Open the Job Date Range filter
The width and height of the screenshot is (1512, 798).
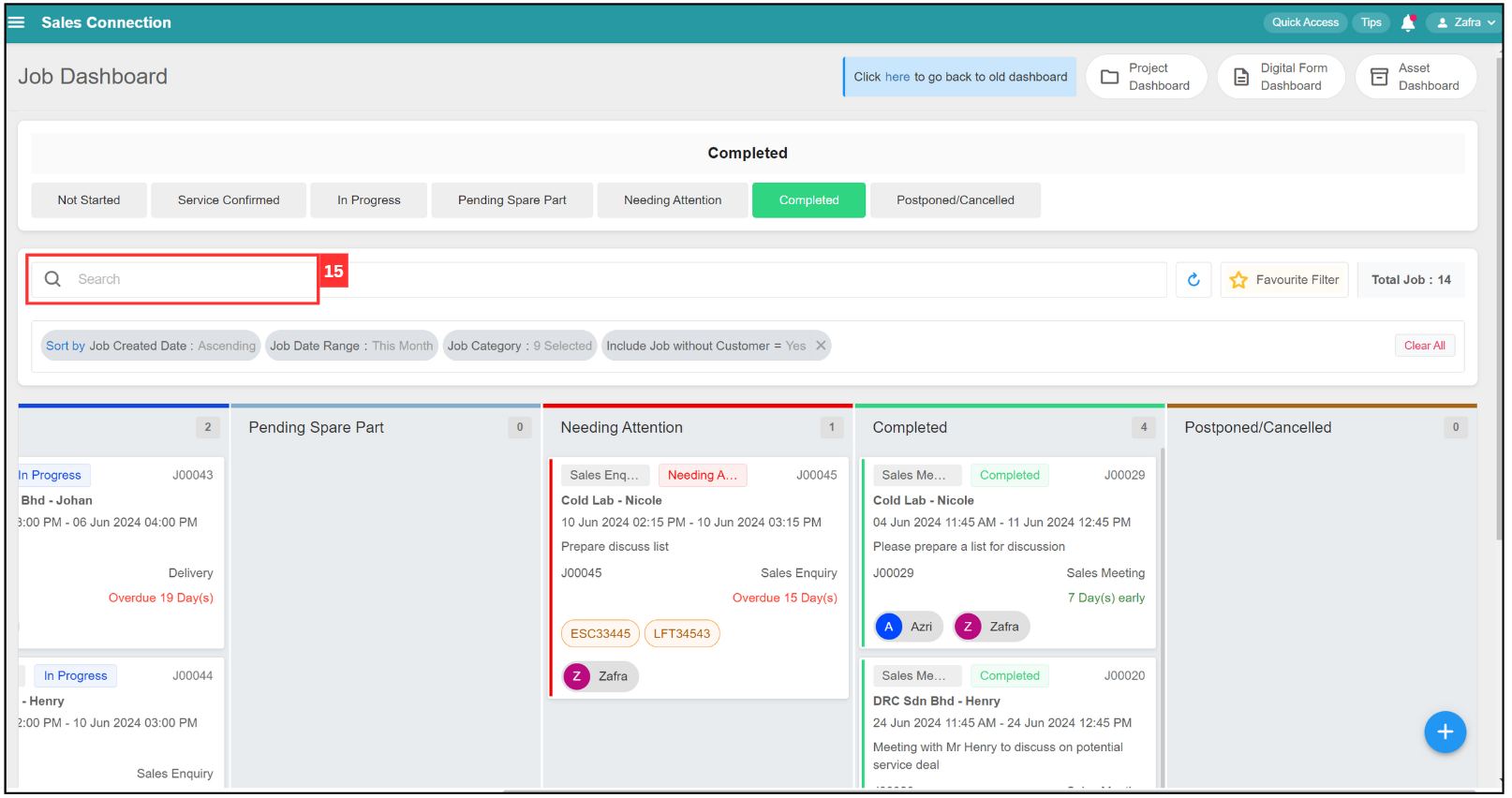click(351, 346)
